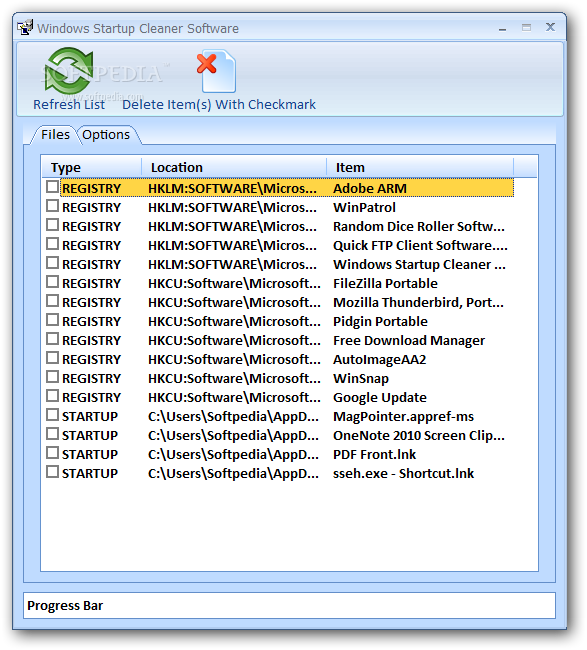Click the AutoImageAA2 item

tap(380, 360)
